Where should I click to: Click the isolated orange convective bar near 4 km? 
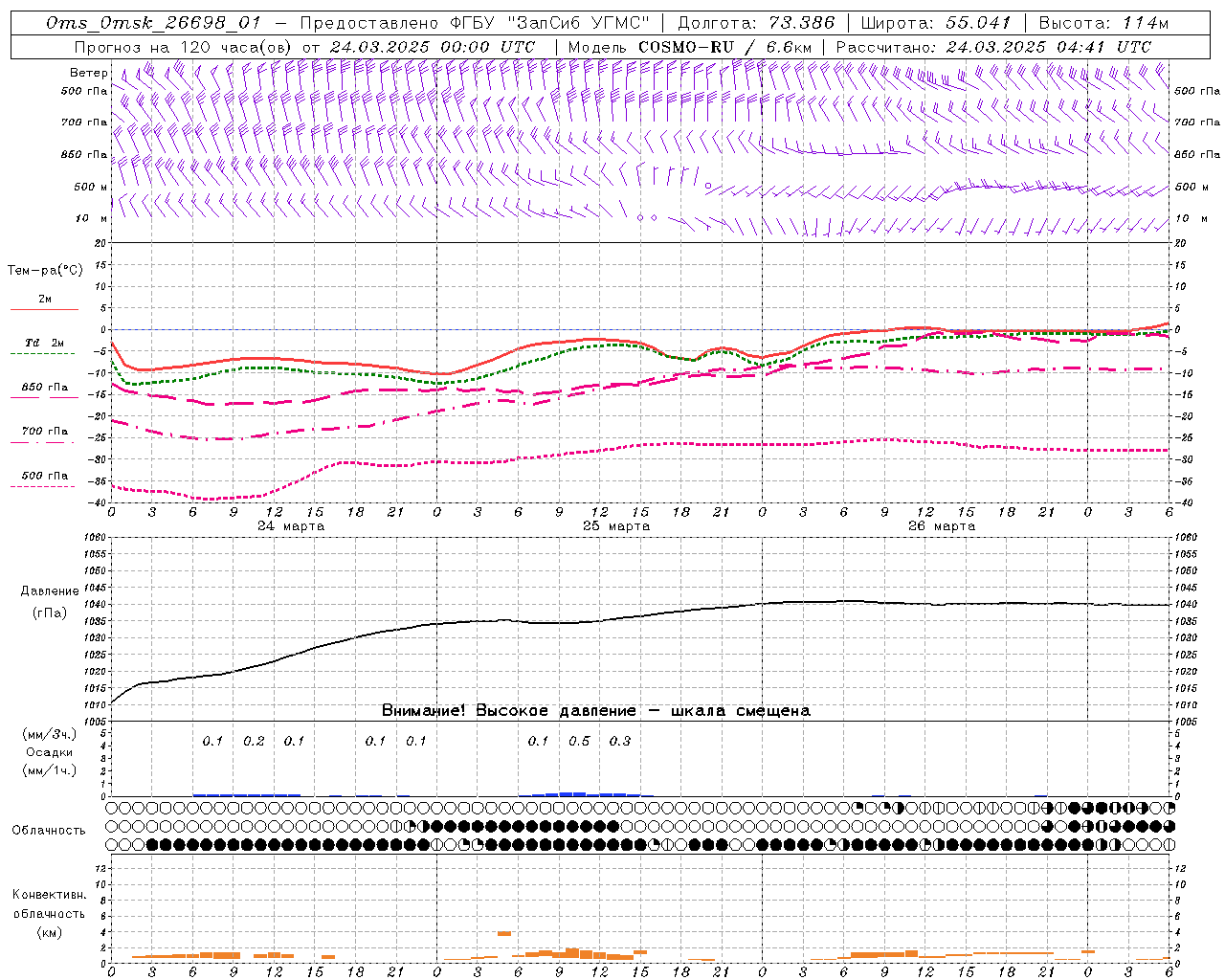coord(503,933)
